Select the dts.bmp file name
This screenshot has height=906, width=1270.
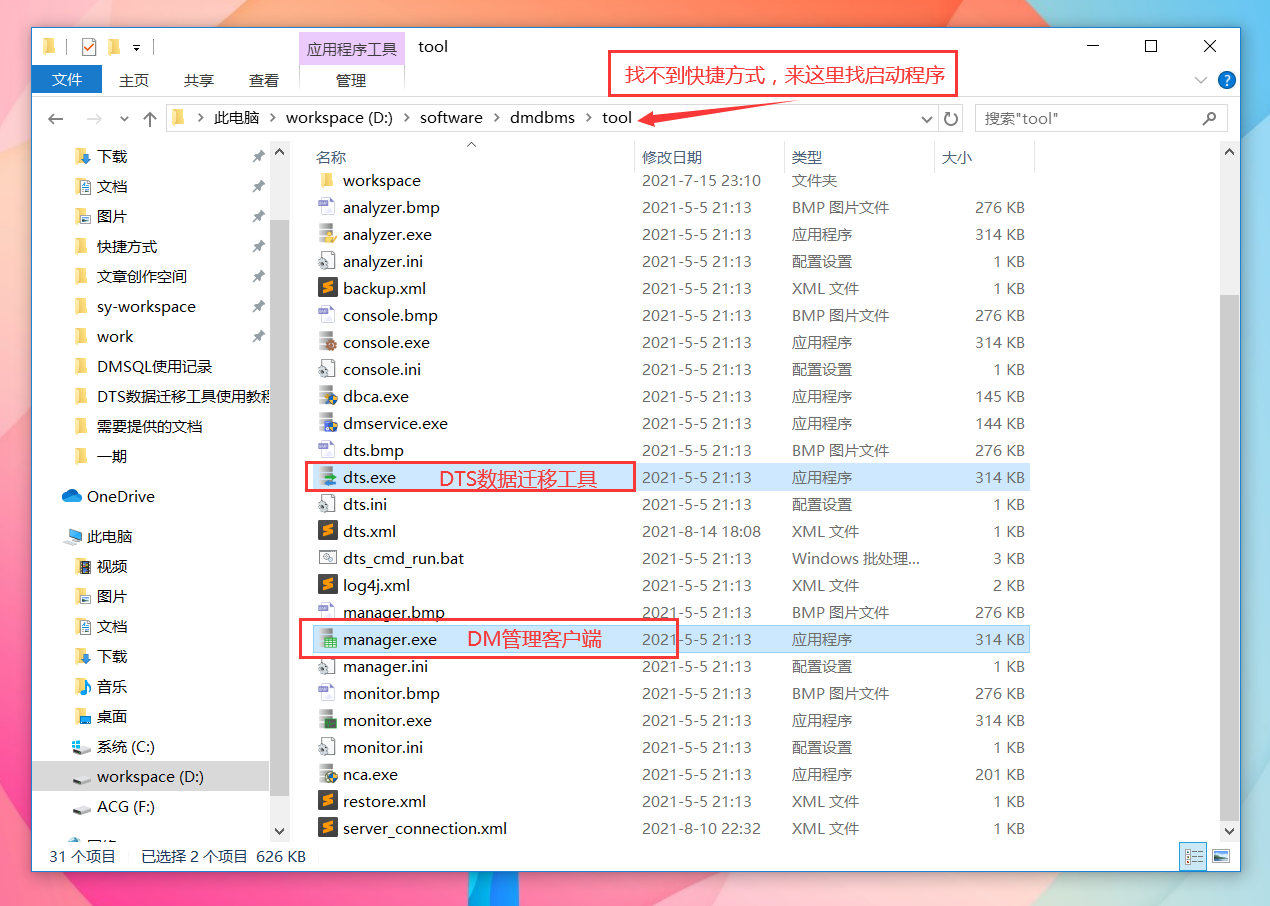(x=373, y=450)
